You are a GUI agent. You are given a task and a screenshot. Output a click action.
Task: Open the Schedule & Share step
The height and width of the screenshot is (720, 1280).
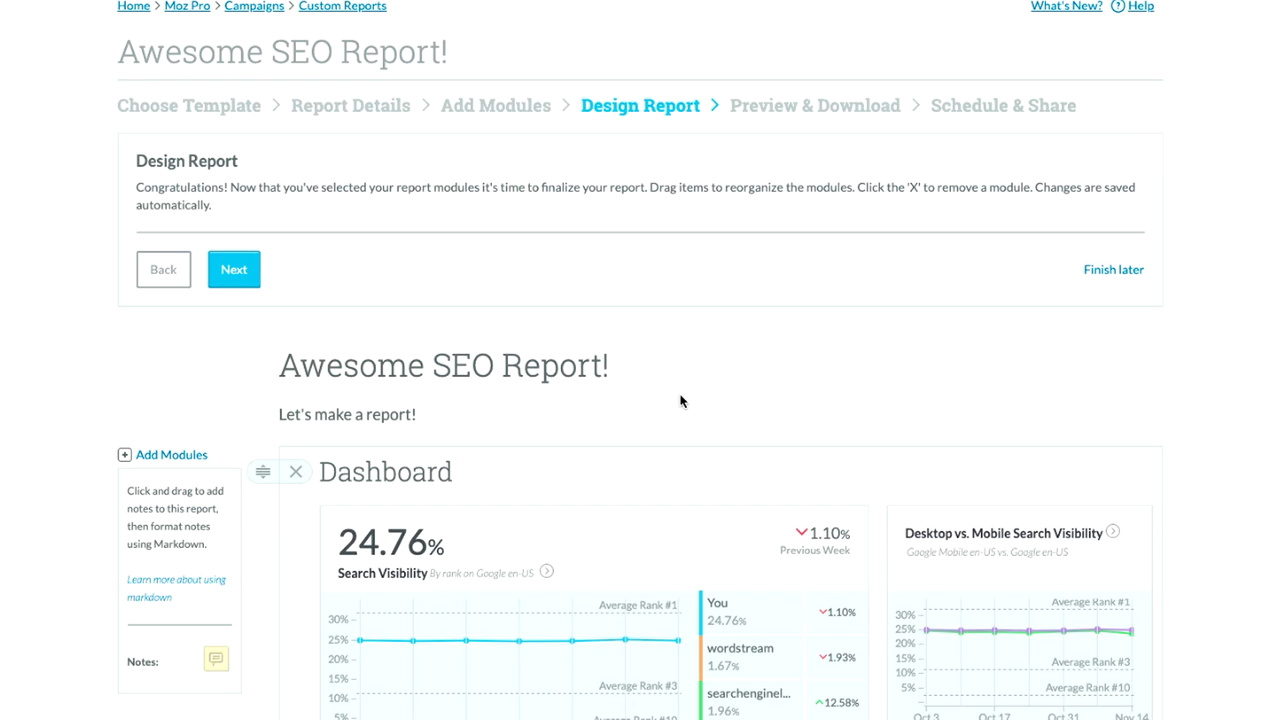pos(1003,106)
